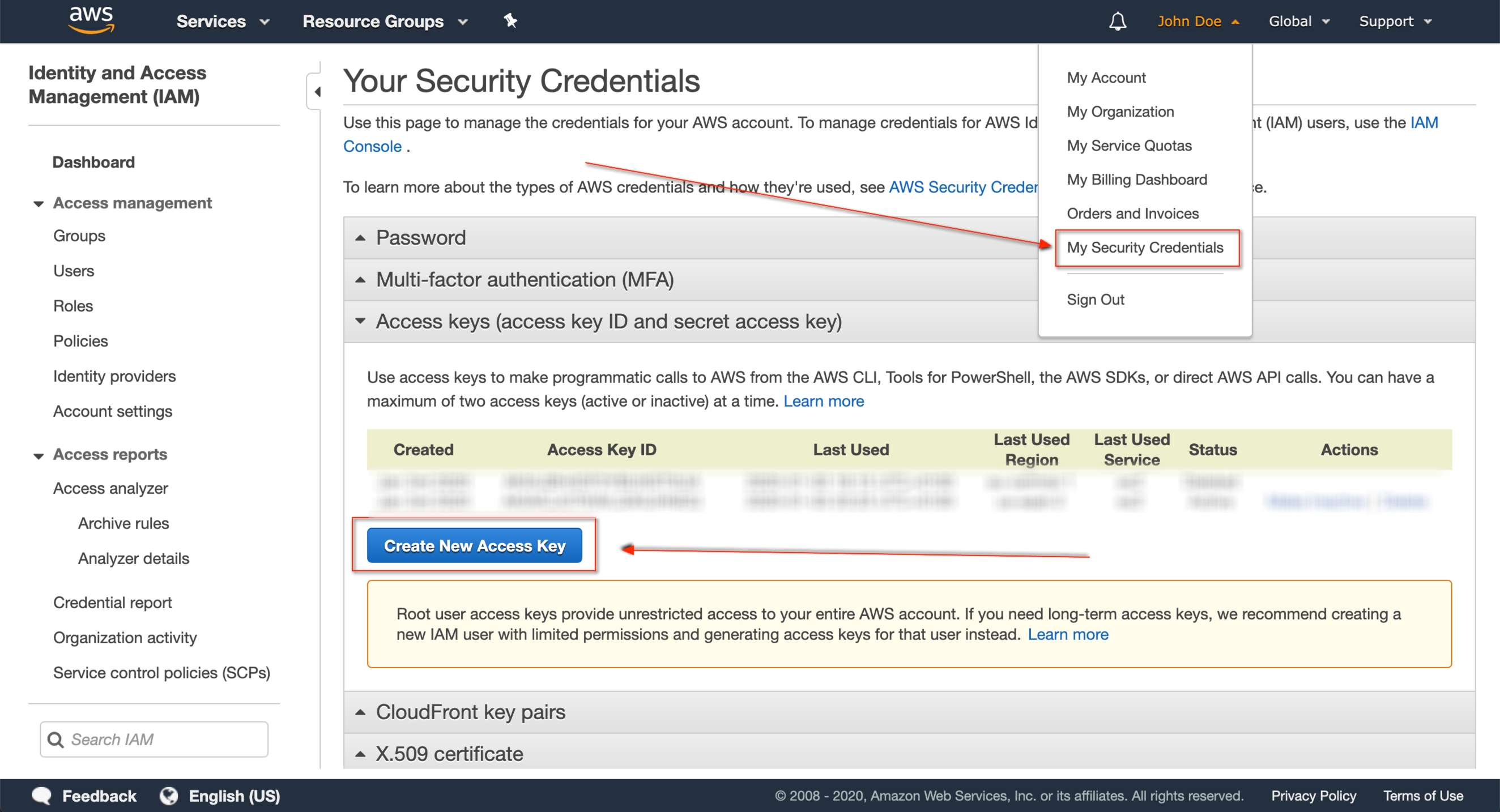Click the Access Key ID column header
1500x812 pixels.
pos(602,450)
